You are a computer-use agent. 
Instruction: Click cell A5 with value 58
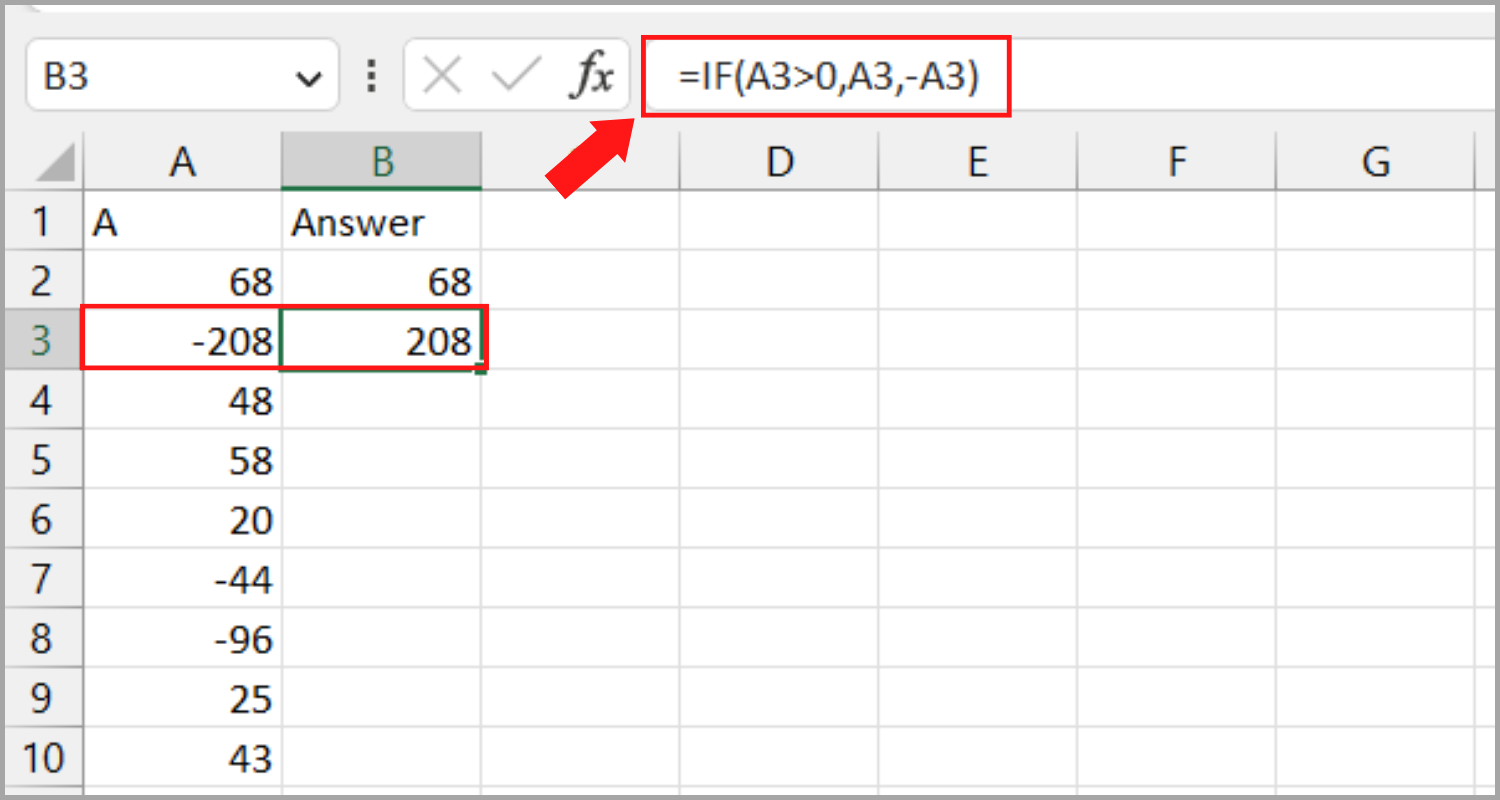(182, 459)
